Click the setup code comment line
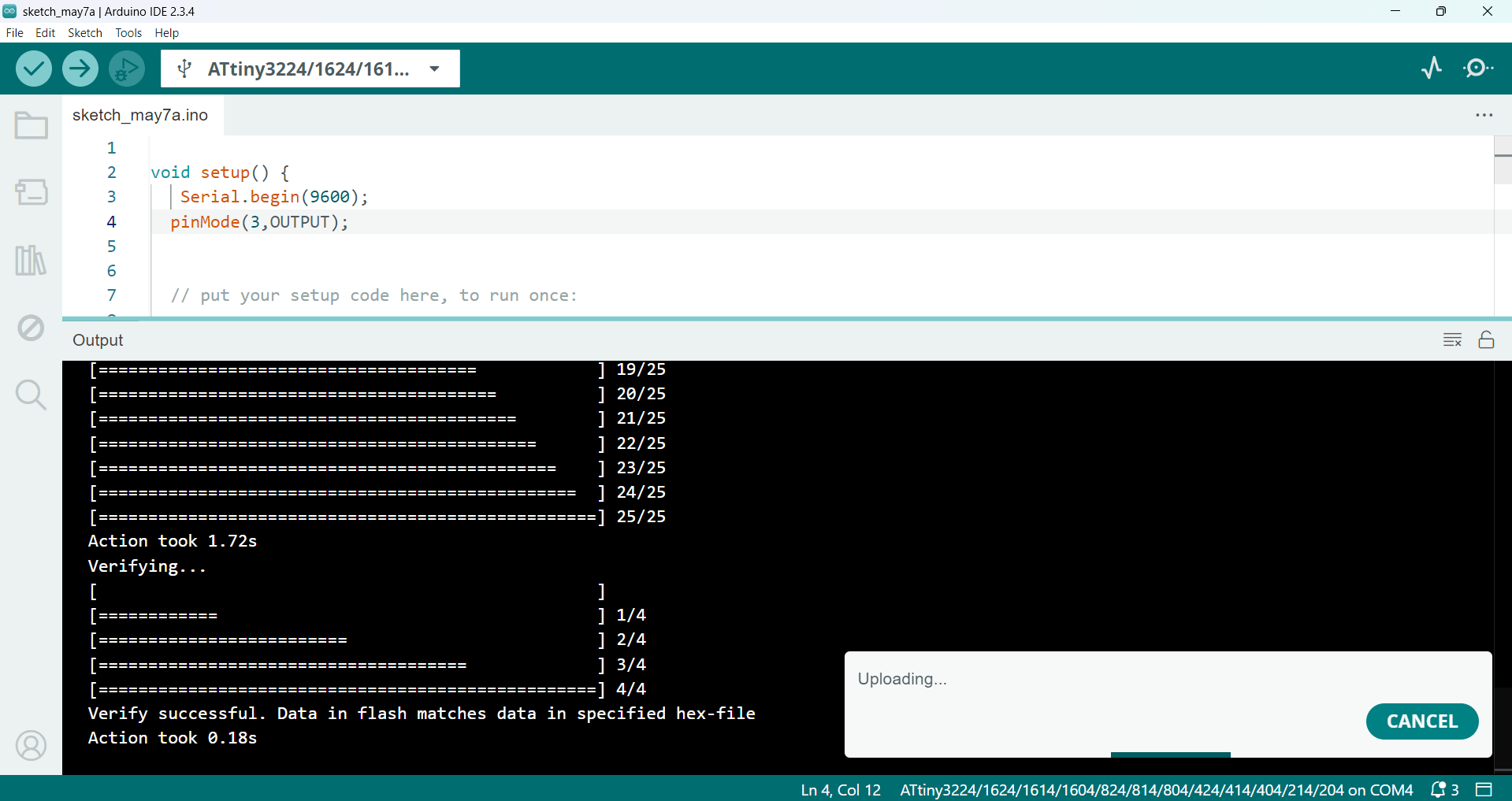The width and height of the screenshot is (1512, 801). [373, 295]
